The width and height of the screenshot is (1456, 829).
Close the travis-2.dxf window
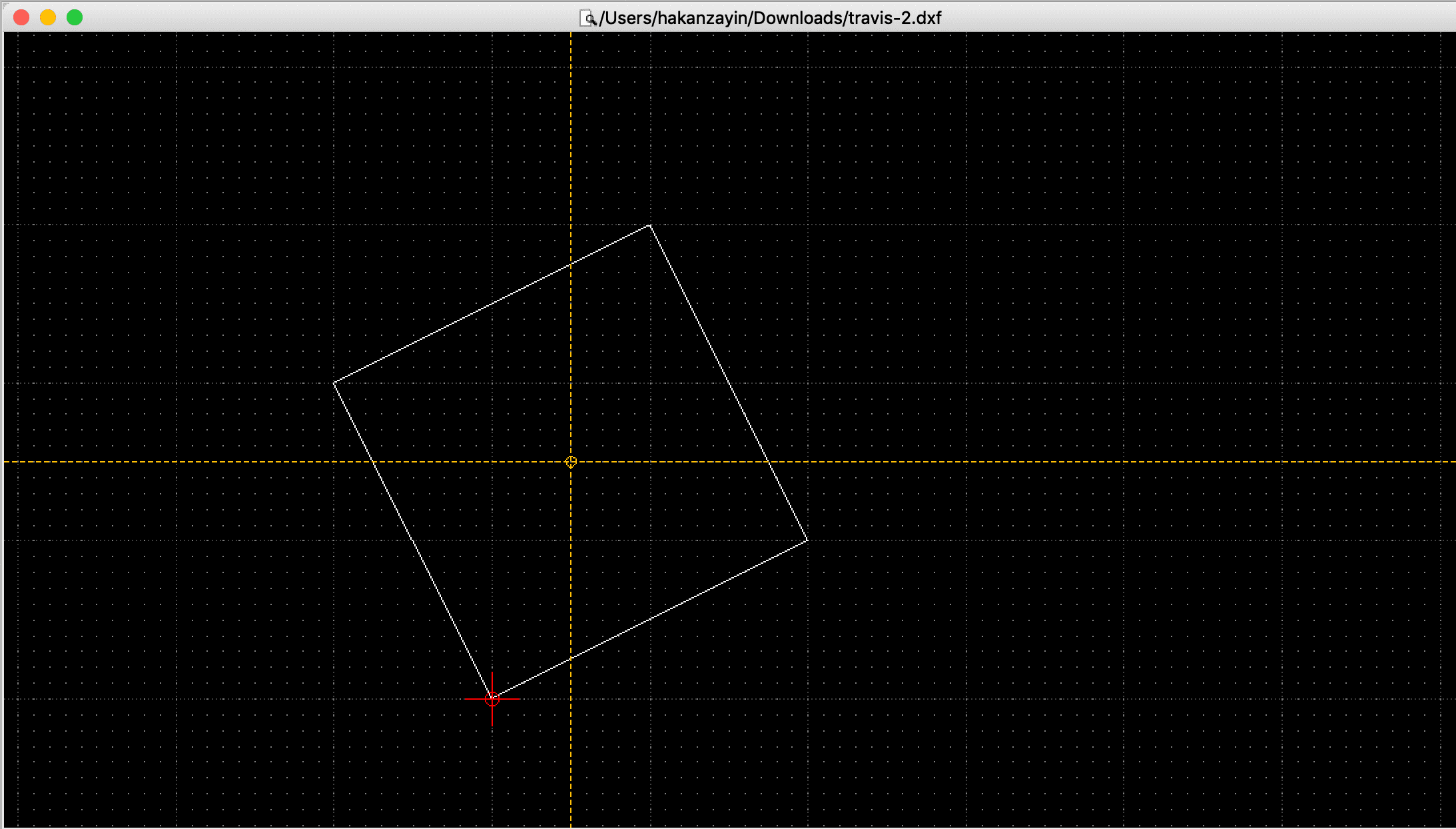point(21,17)
